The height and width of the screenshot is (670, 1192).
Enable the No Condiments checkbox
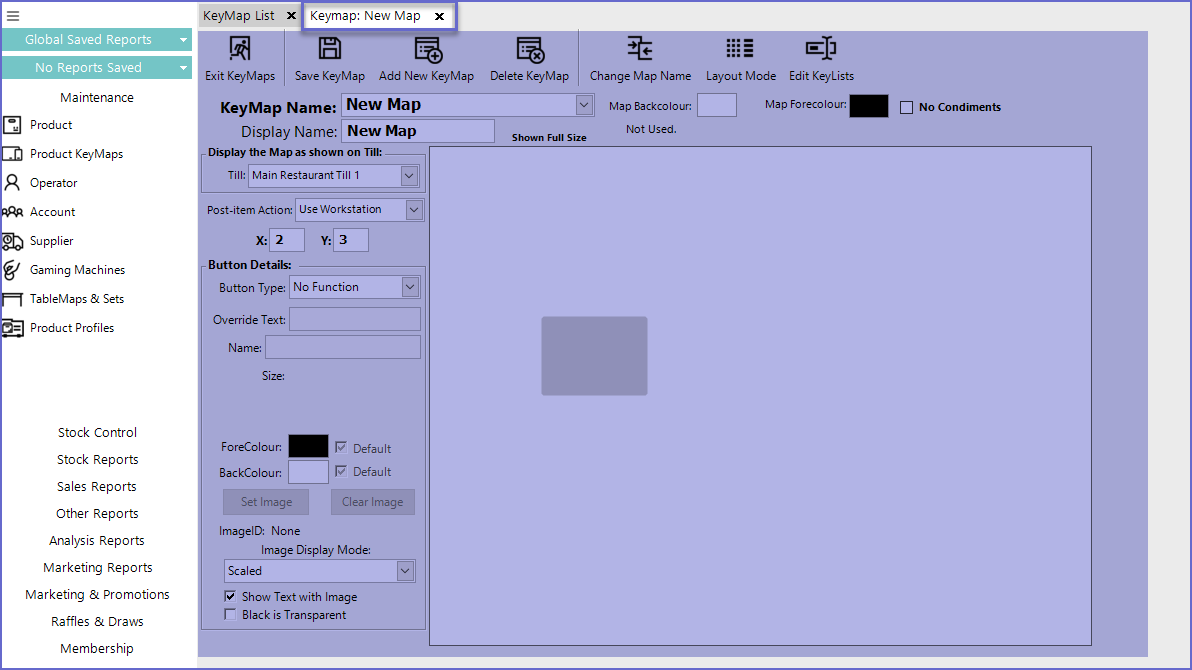point(907,108)
